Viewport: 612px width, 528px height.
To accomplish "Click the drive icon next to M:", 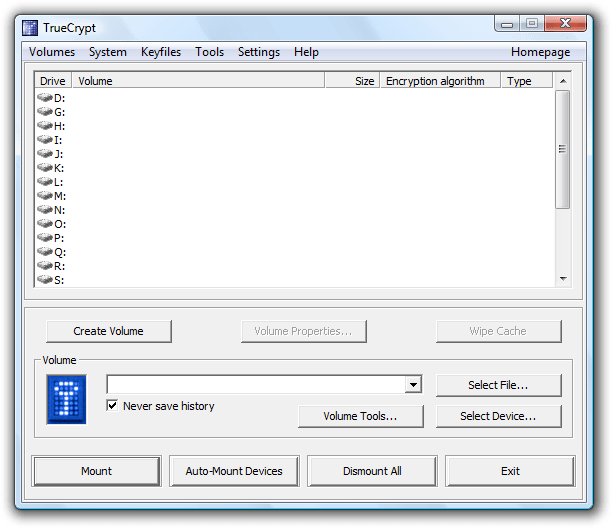I will (45, 196).
